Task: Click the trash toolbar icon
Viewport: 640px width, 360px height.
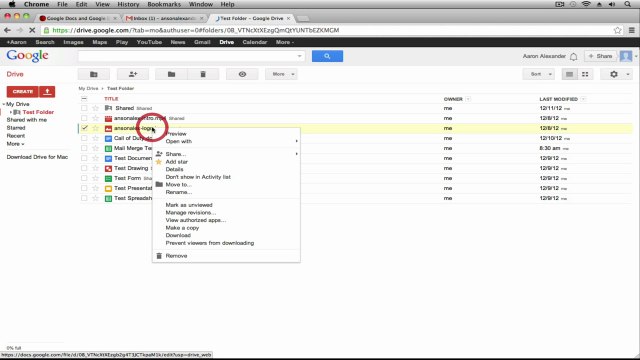Action: coord(203,74)
